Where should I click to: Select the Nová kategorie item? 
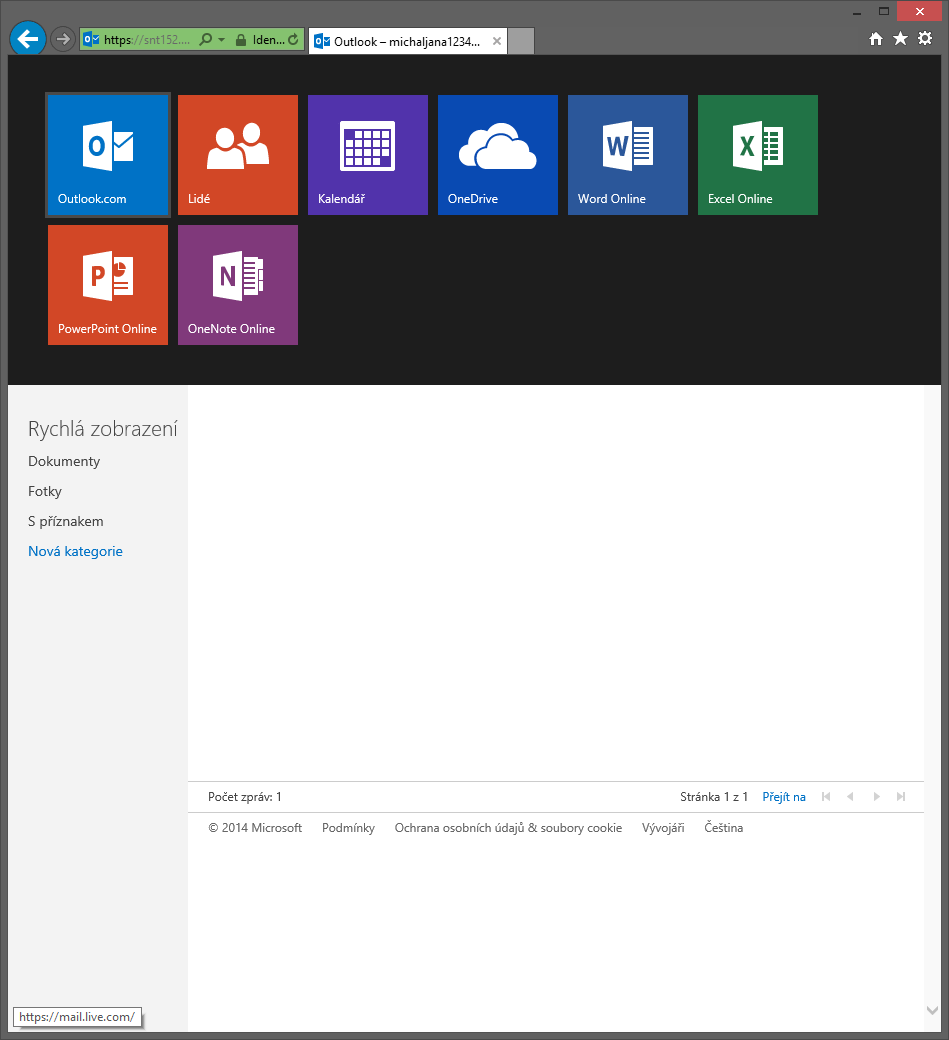coord(75,551)
